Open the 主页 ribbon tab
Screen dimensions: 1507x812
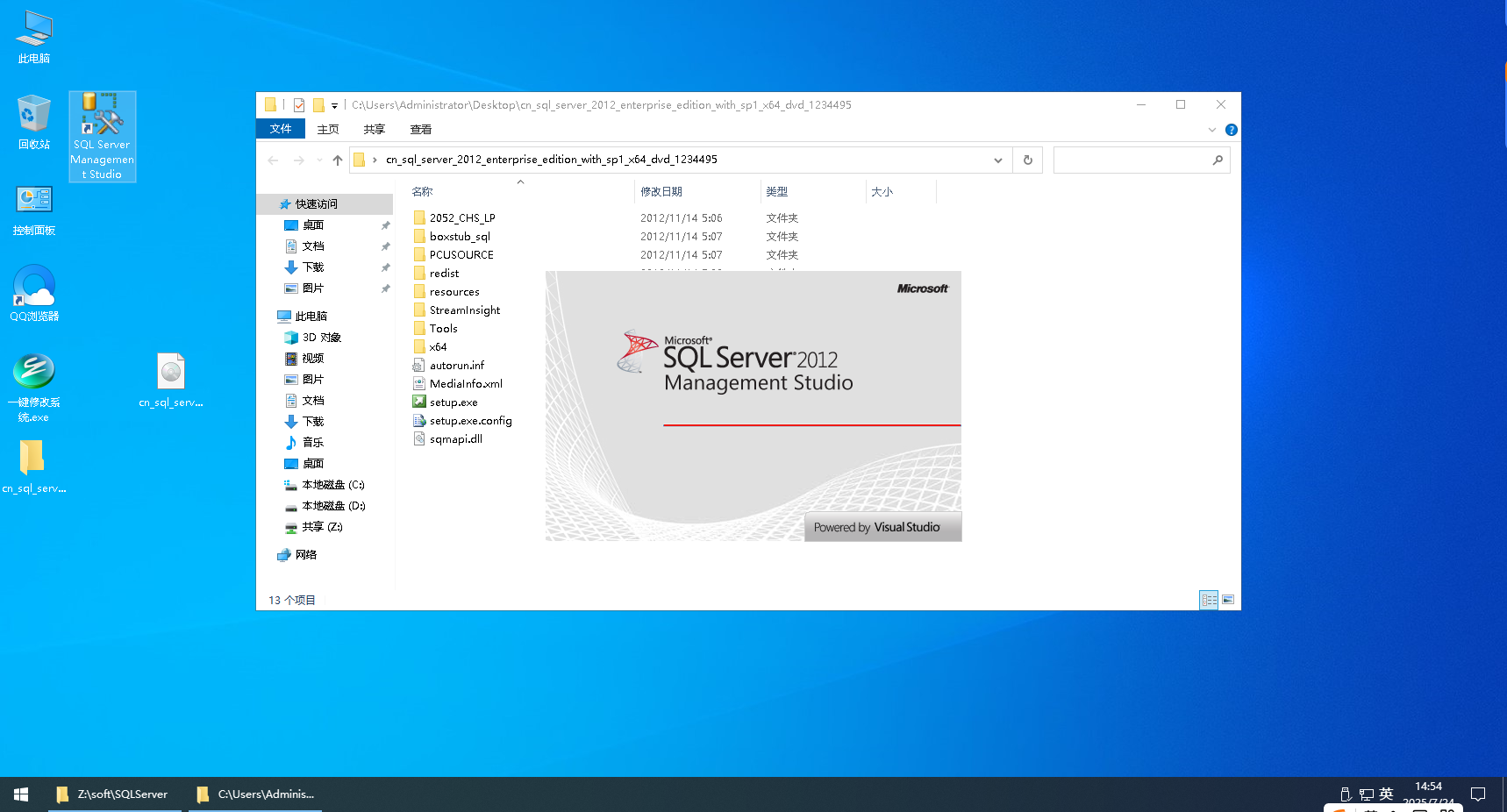click(328, 129)
